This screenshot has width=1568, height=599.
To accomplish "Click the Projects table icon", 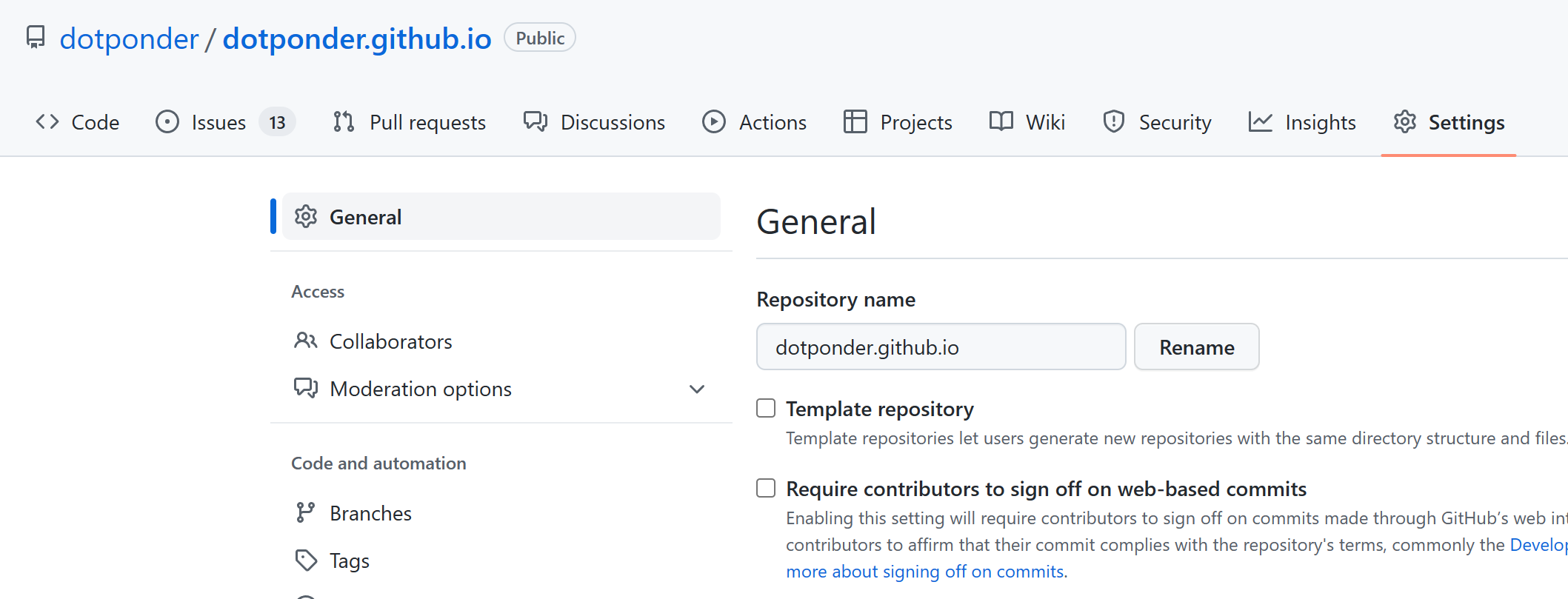I will (x=855, y=121).
